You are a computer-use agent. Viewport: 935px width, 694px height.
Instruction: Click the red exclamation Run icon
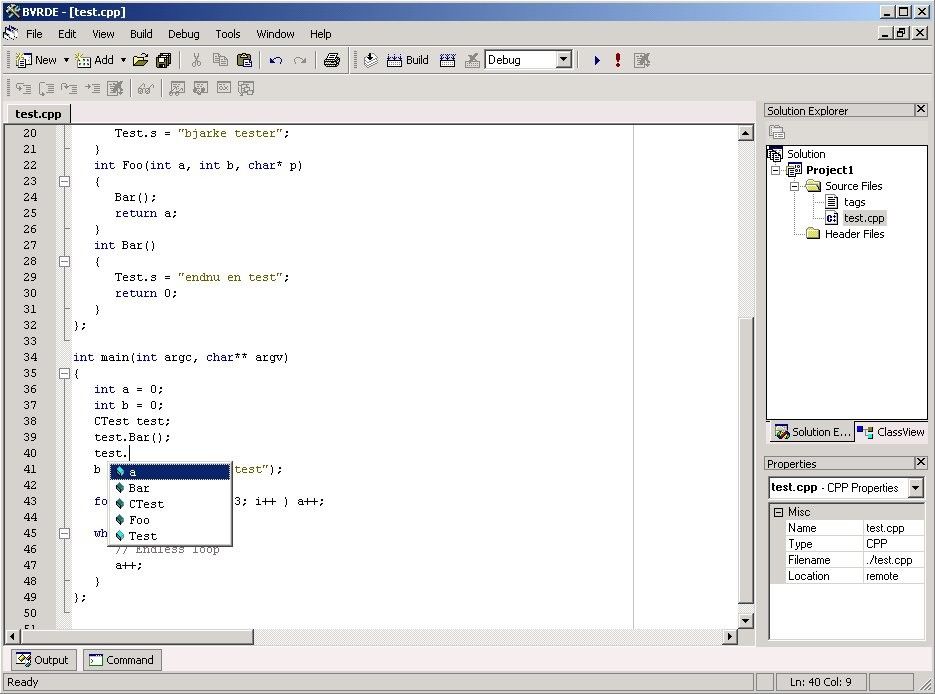coord(618,60)
